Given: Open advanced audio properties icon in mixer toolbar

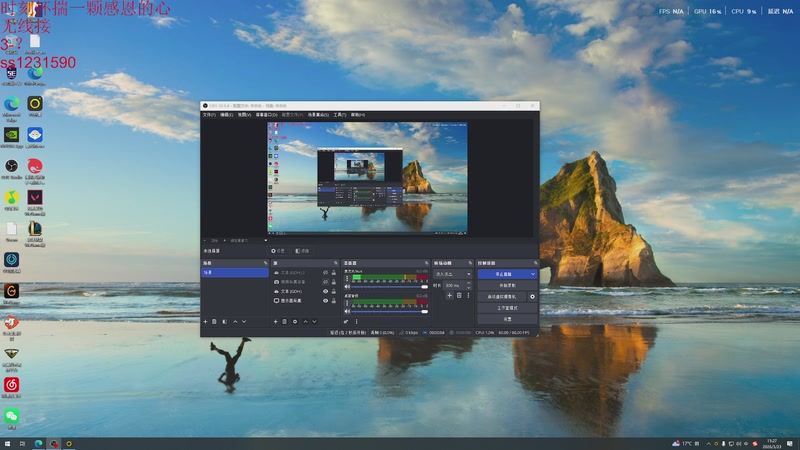Looking at the screenshot, I should point(346,322).
